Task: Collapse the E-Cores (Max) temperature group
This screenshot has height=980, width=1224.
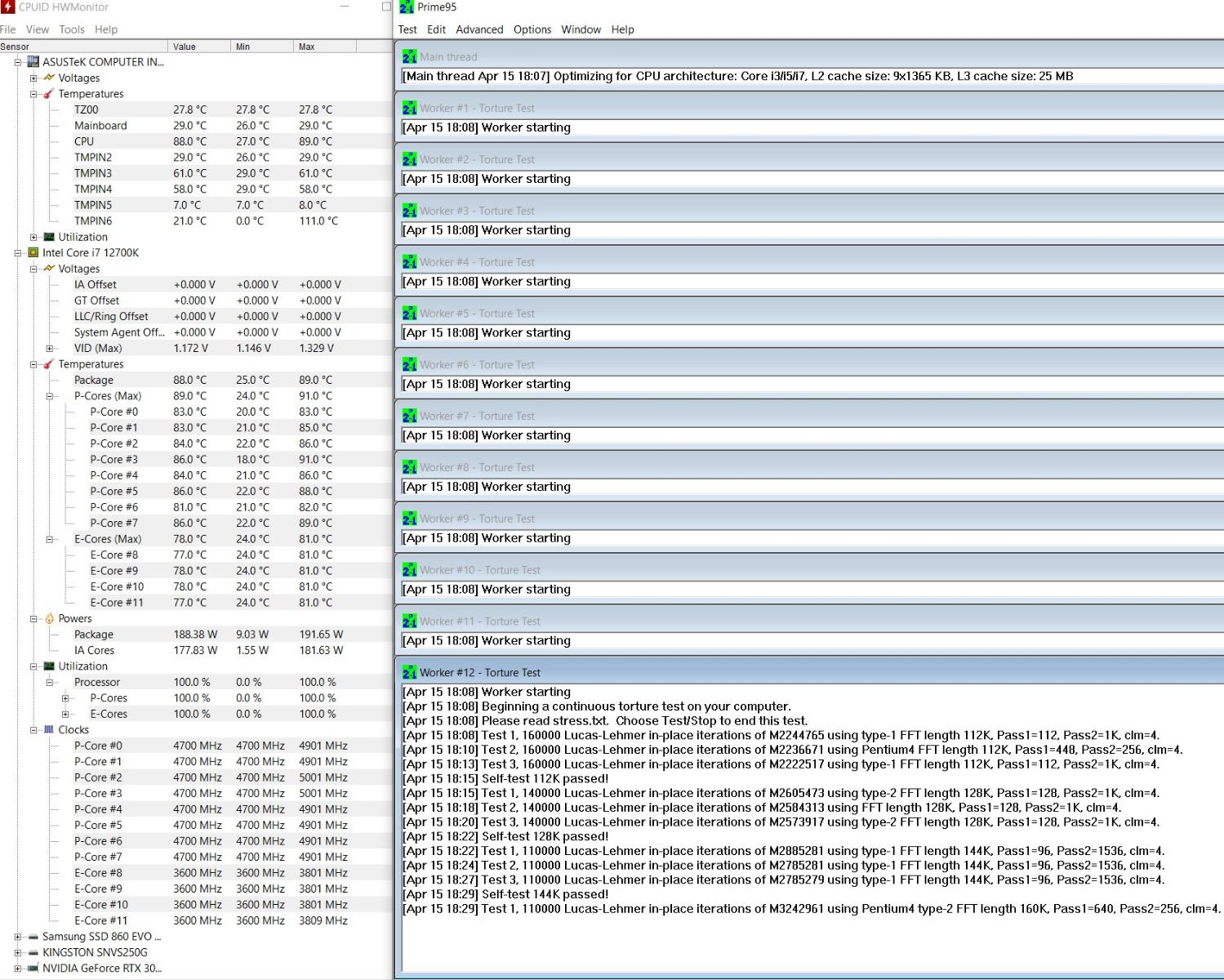Action: click(x=50, y=539)
